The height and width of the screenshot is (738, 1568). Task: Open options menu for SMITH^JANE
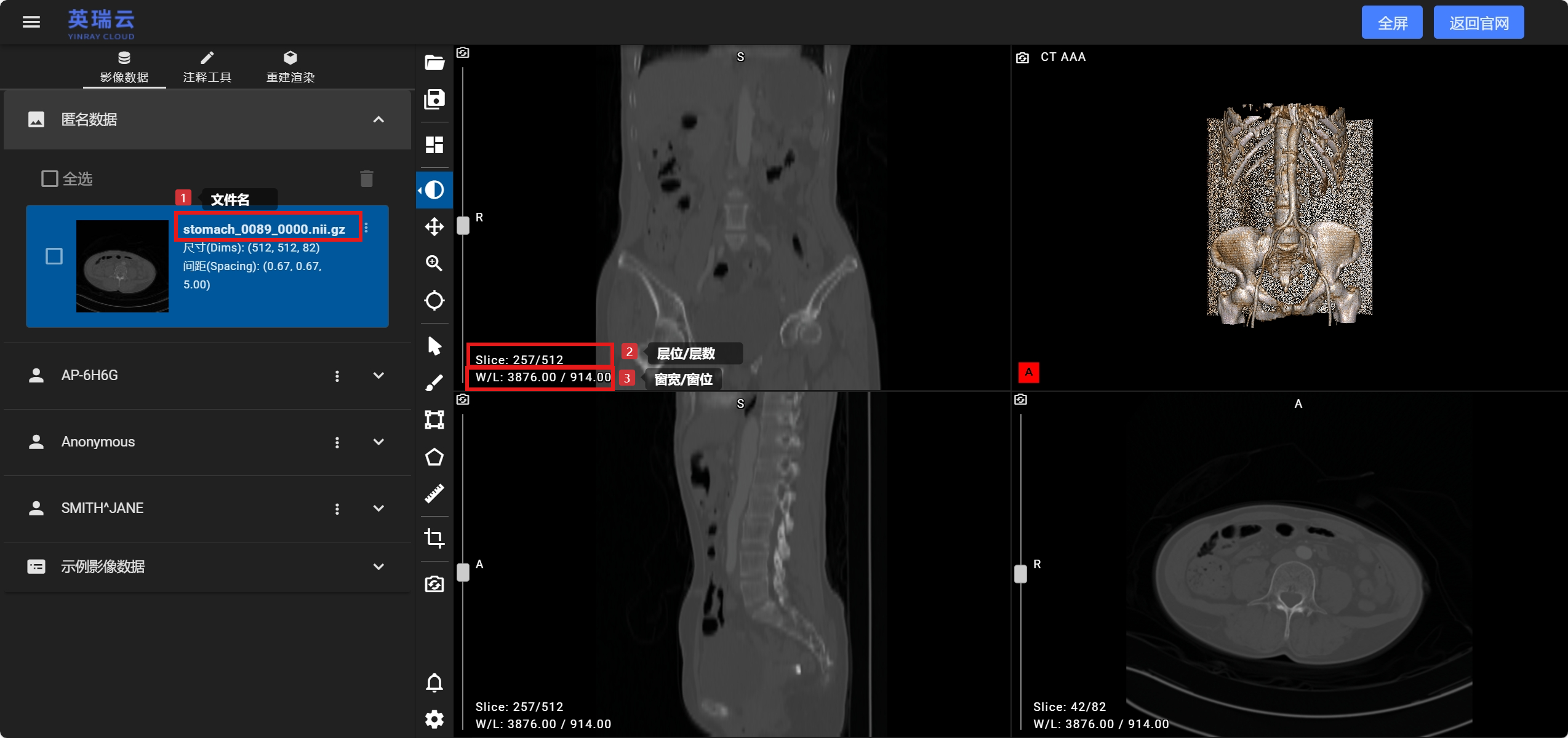pyautogui.click(x=337, y=509)
